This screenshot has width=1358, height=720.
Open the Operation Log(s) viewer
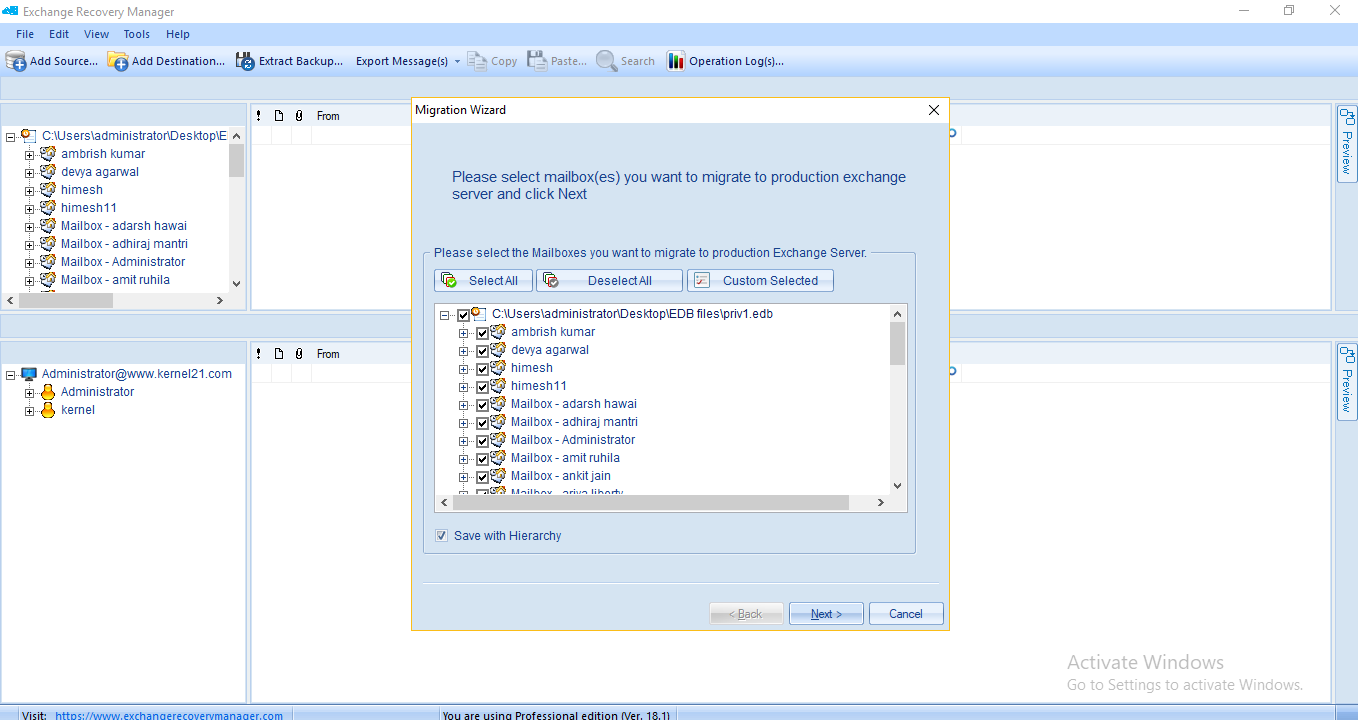point(676,61)
